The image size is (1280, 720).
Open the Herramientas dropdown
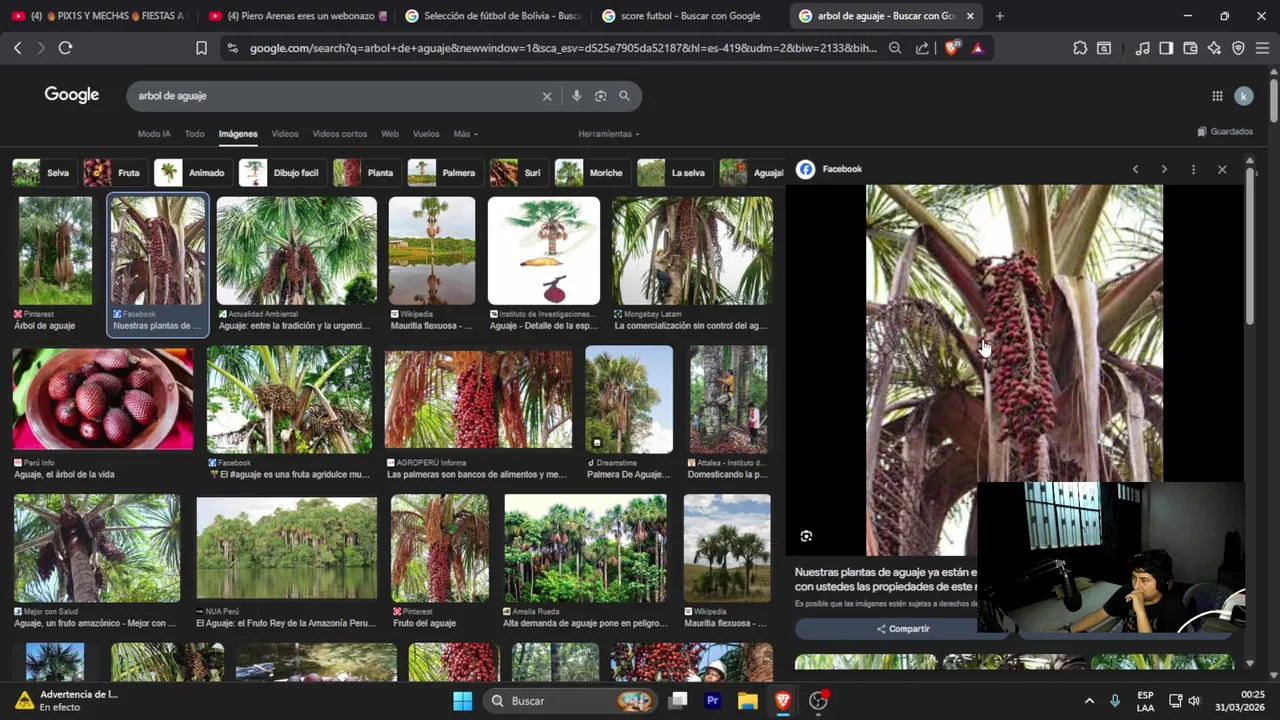click(x=608, y=134)
